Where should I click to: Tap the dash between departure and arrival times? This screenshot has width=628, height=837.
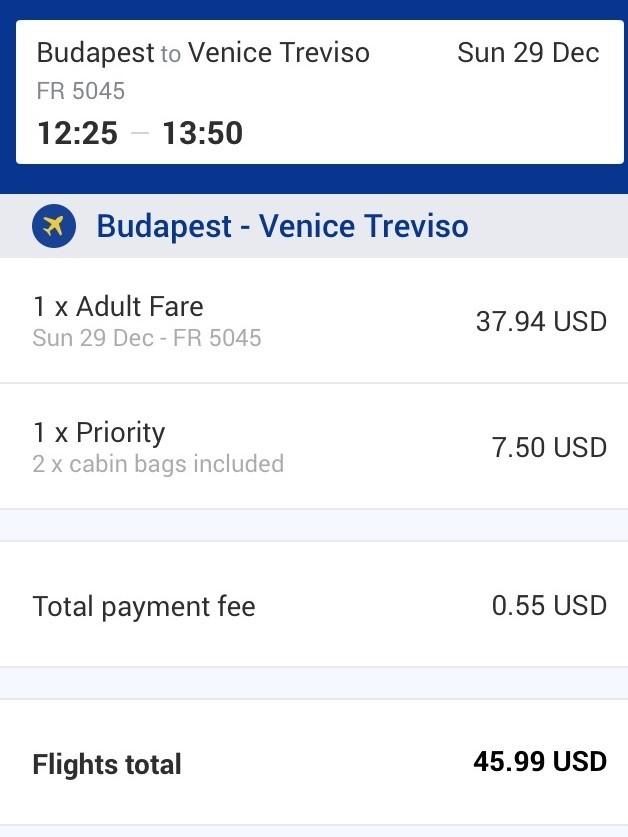point(140,134)
